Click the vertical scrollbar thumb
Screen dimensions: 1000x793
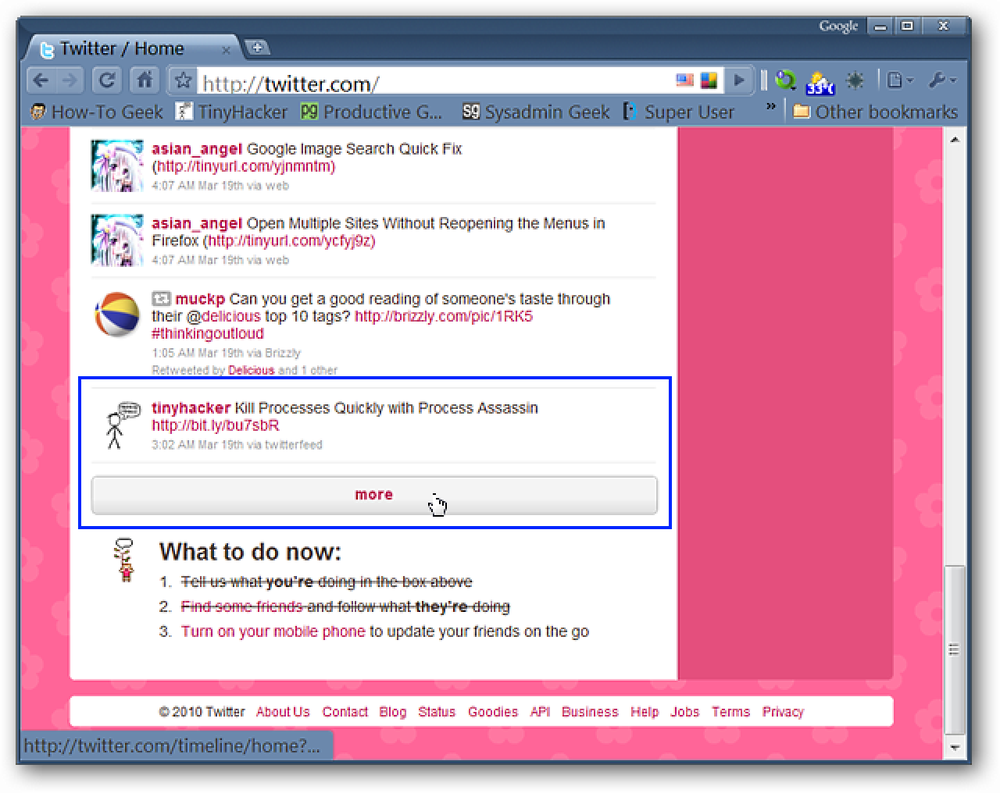[955, 649]
